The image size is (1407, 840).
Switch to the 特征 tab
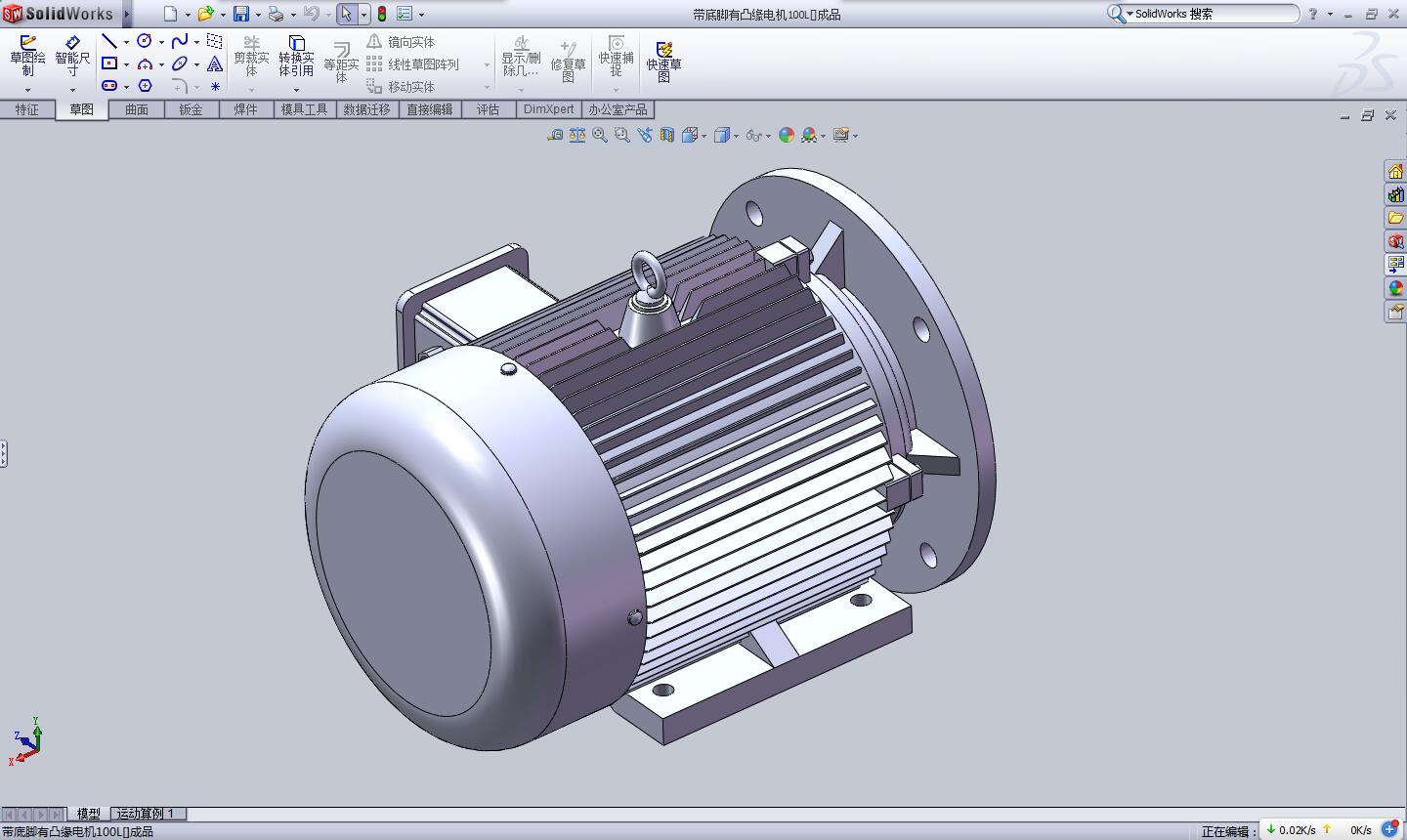tap(26, 109)
